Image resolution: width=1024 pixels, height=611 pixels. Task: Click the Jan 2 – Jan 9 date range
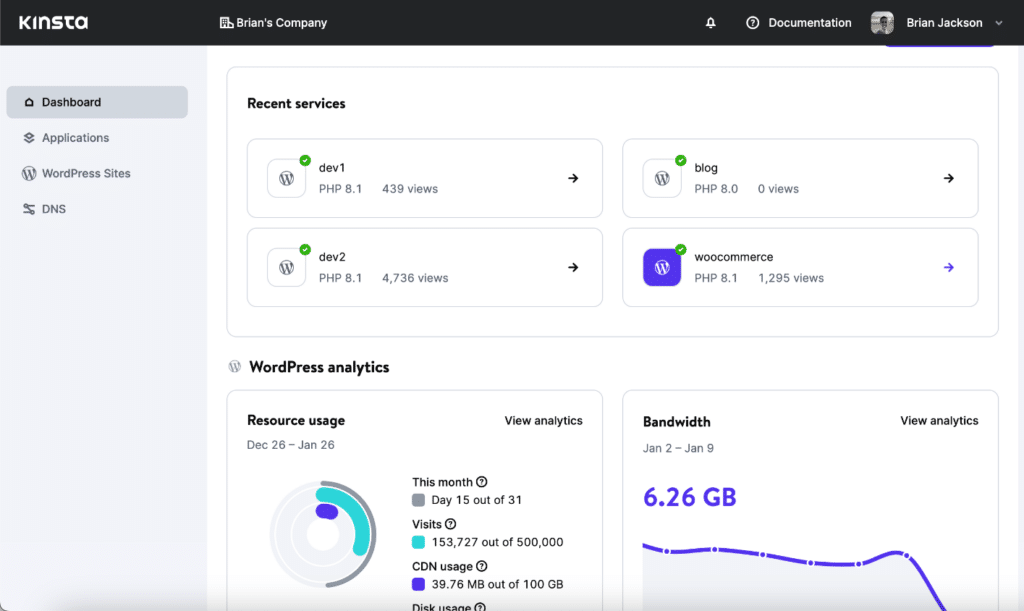(x=678, y=448)
